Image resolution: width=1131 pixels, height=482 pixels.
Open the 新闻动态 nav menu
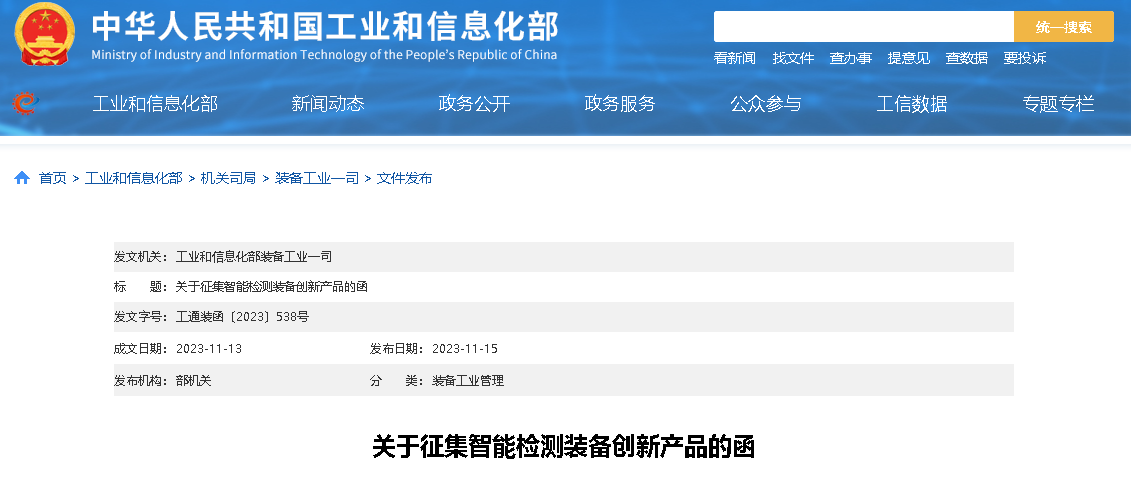(x=327, y=104)
